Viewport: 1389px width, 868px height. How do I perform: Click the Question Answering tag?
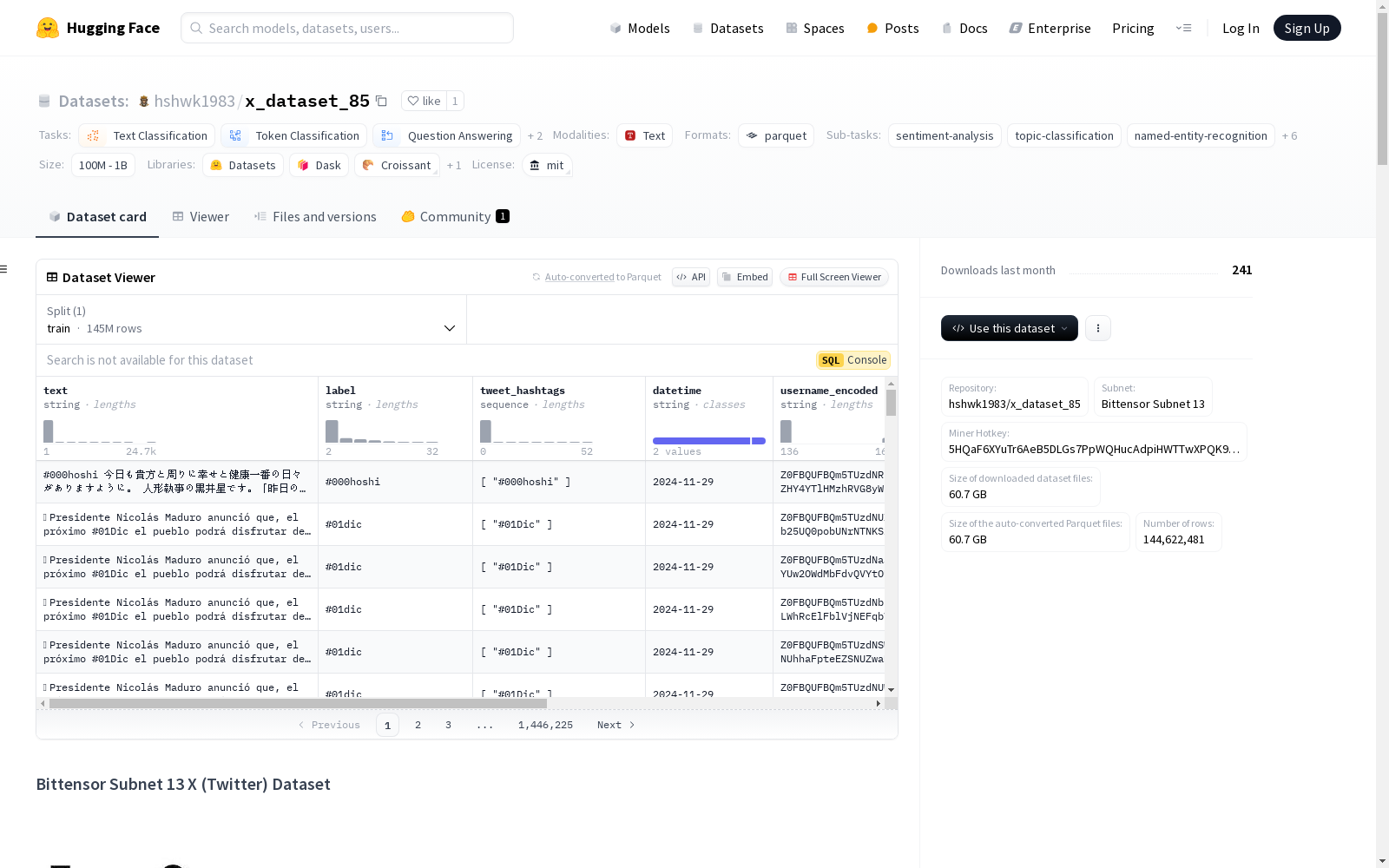[x=447, y=135]
